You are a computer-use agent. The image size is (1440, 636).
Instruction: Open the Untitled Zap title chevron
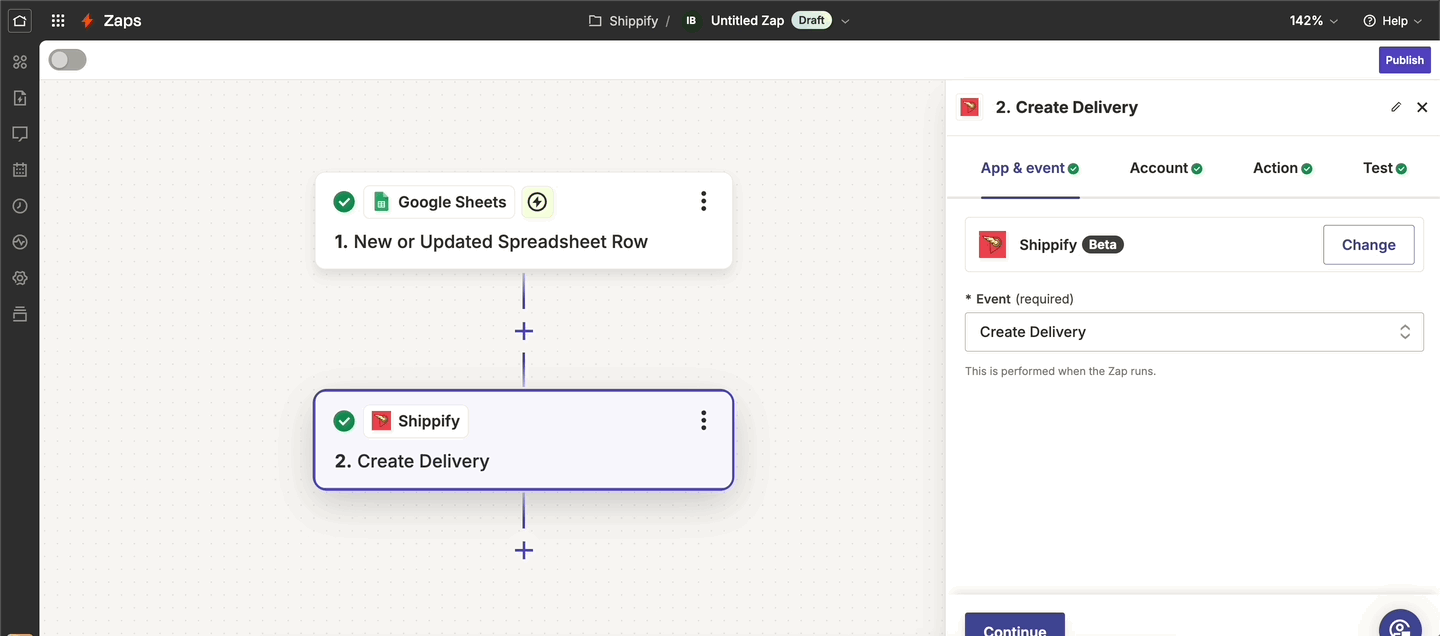tap(846, 21)
